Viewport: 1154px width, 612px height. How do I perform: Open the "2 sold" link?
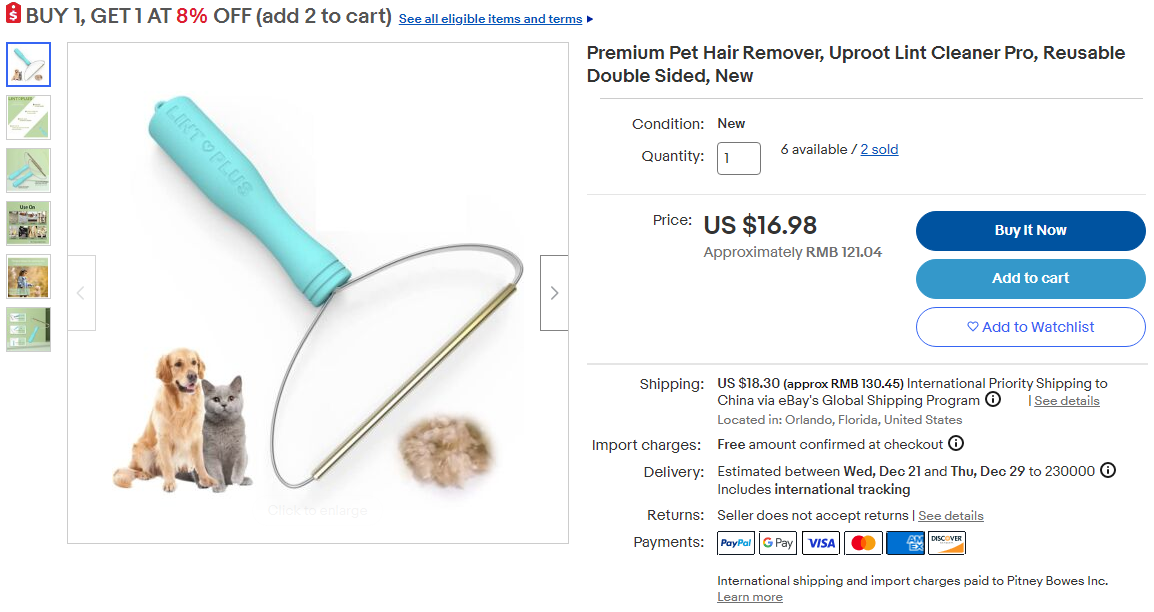[x=879, y=150]
